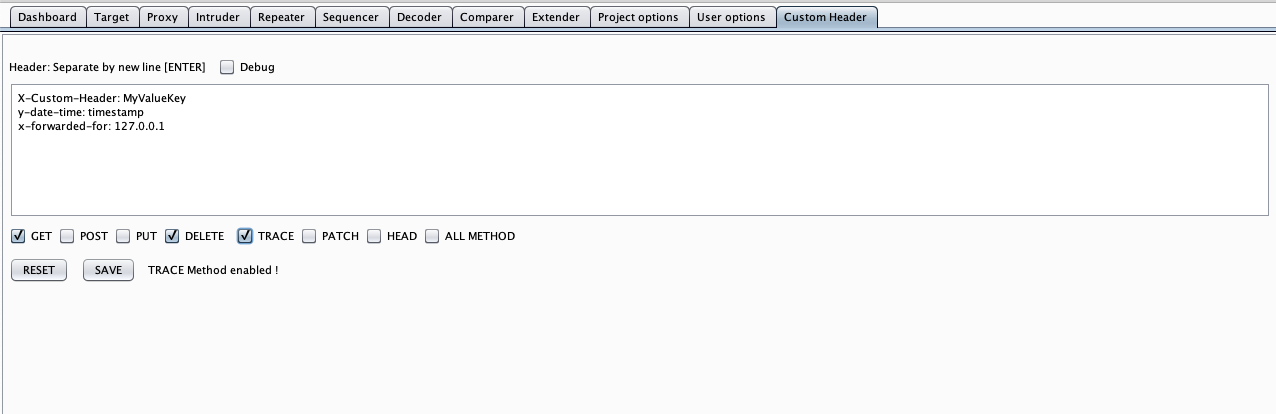Open the Comparer tab
Viewport: 1276px width, 414px height.
(487, 17)
